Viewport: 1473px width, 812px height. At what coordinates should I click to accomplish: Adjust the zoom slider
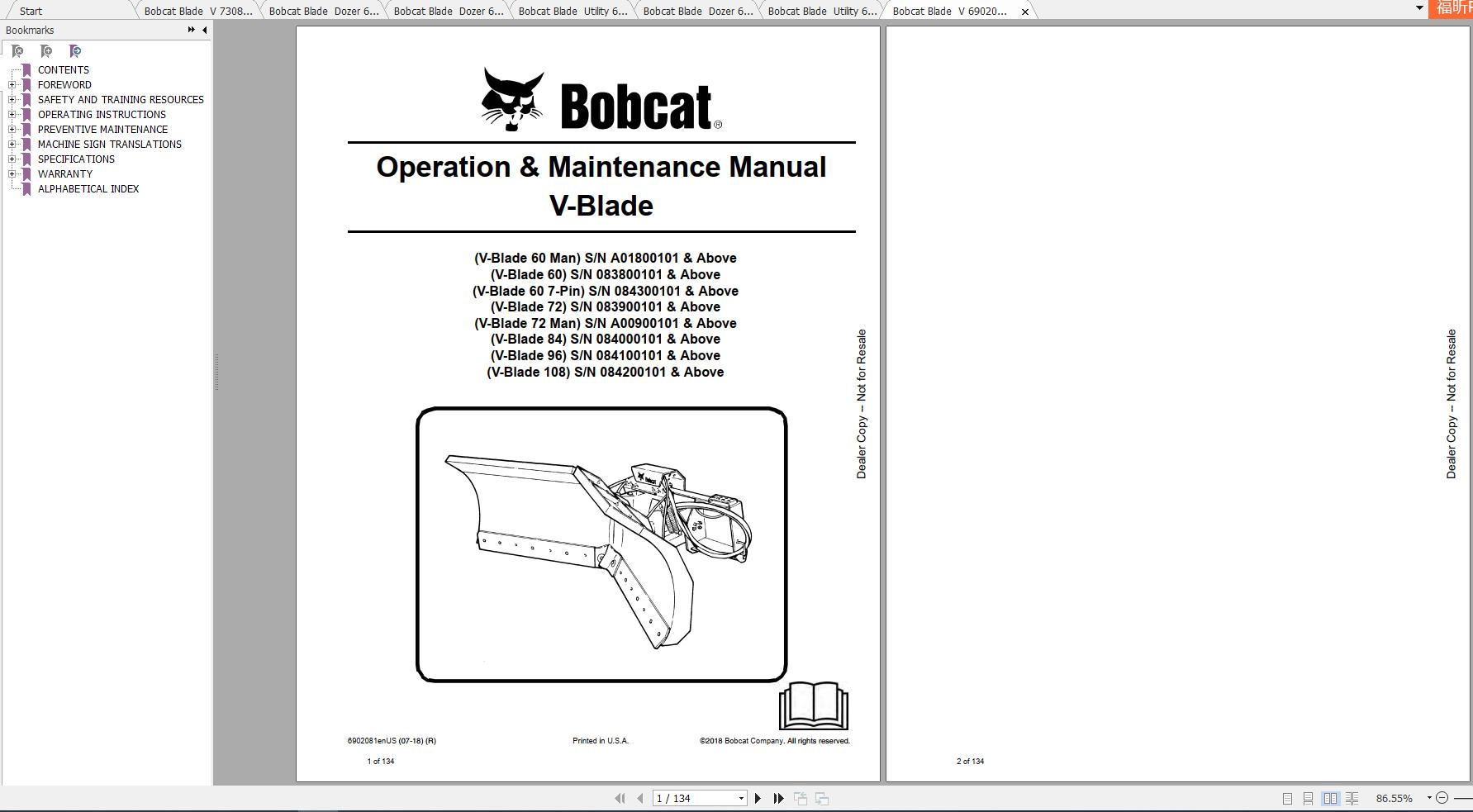point(1464,798)
